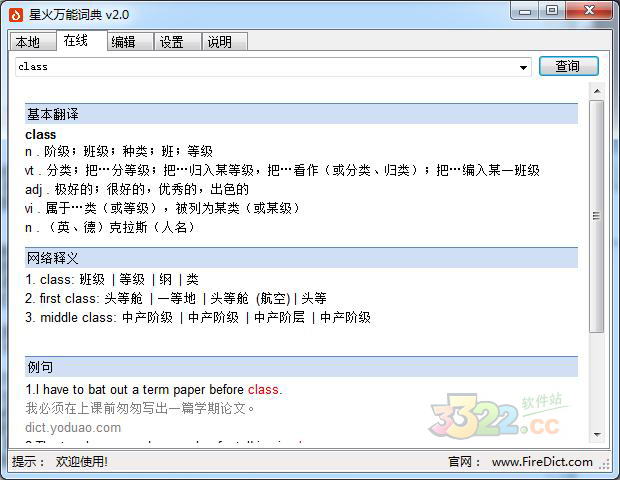Click the 例句 section header
This screenshot has height=480, width=620.
(301, 367)
